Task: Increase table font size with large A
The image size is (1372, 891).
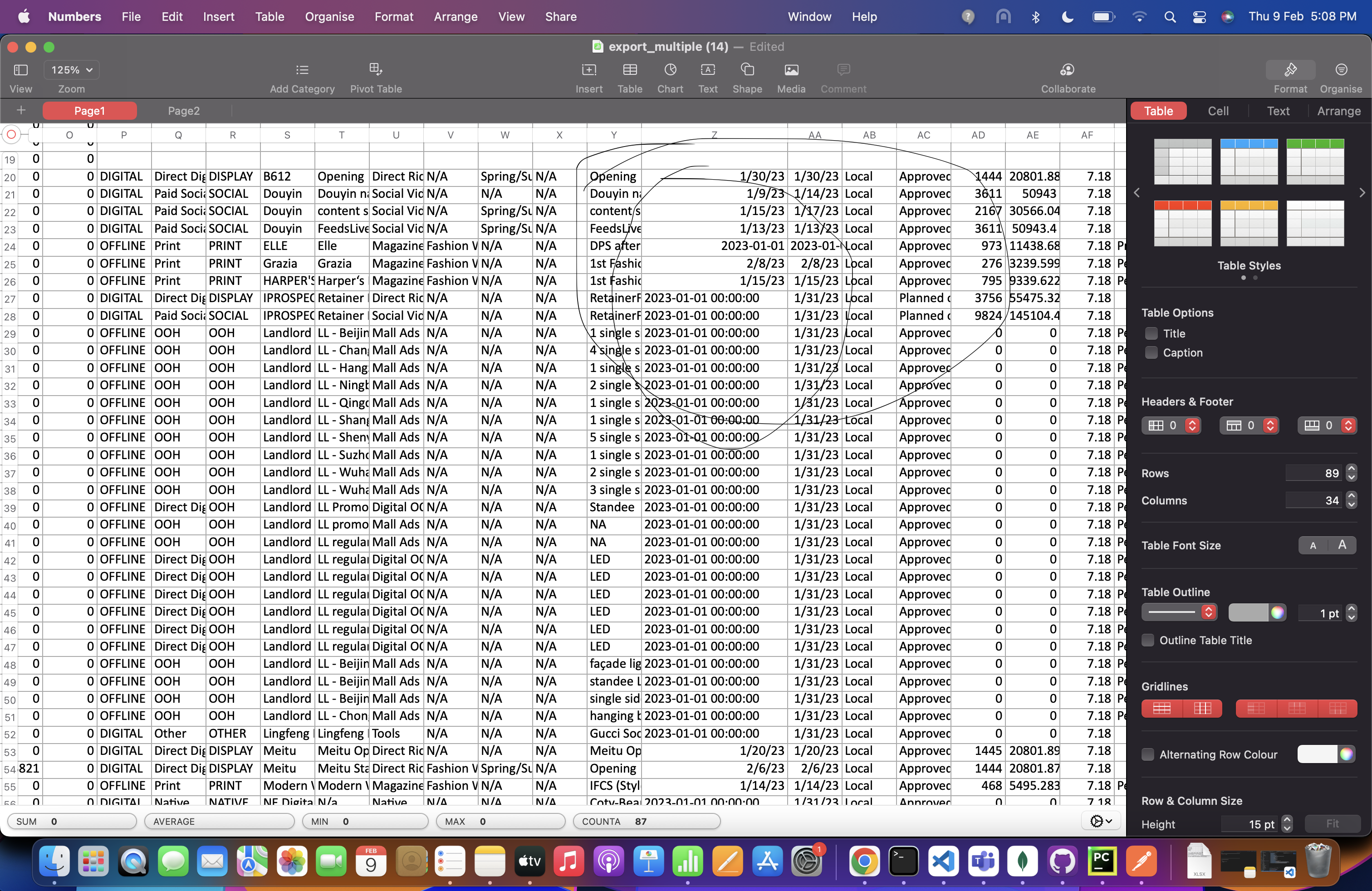Action: (1342, 545)
